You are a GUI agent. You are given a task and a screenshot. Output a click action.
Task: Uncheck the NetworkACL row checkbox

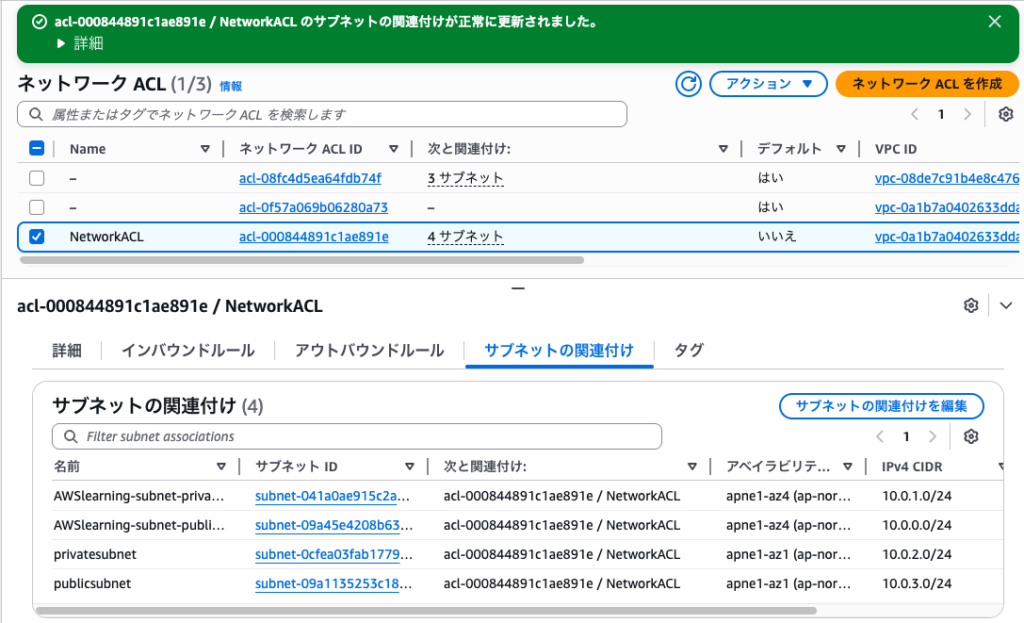[x=37, y=237]
